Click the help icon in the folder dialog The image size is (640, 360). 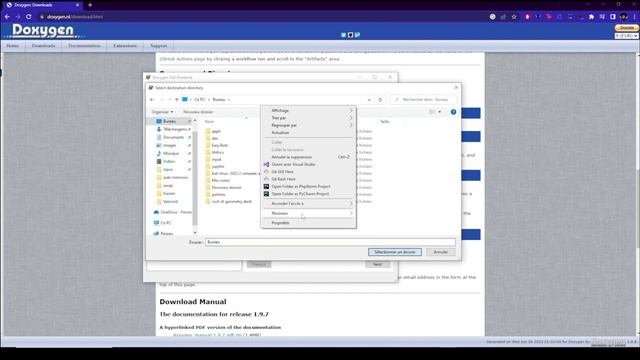(453, 112)
